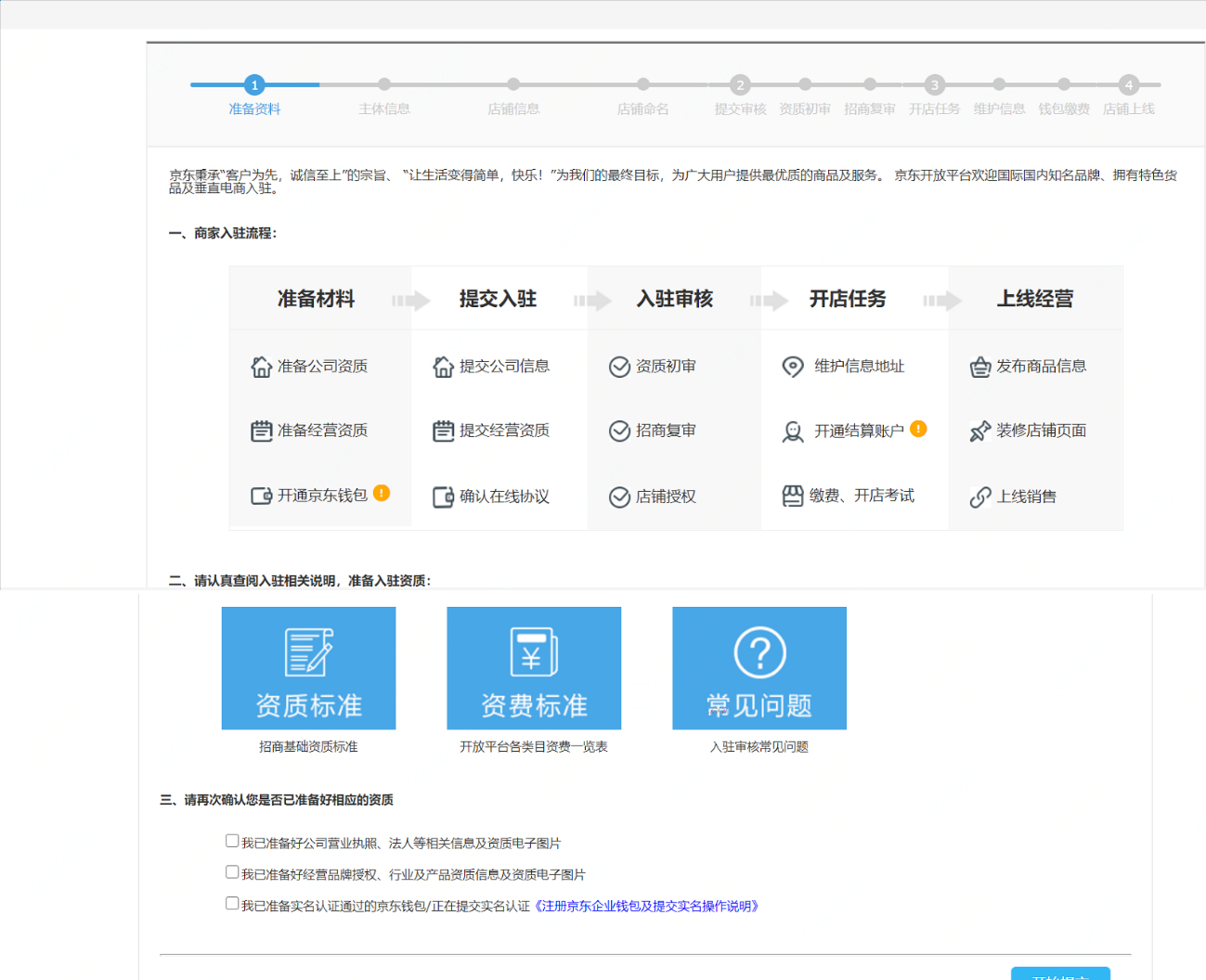Click the 发布商品信息 shopping bag icon
Image resolution: width=1206 pixels, height=980 pixels.
(981, 367)
